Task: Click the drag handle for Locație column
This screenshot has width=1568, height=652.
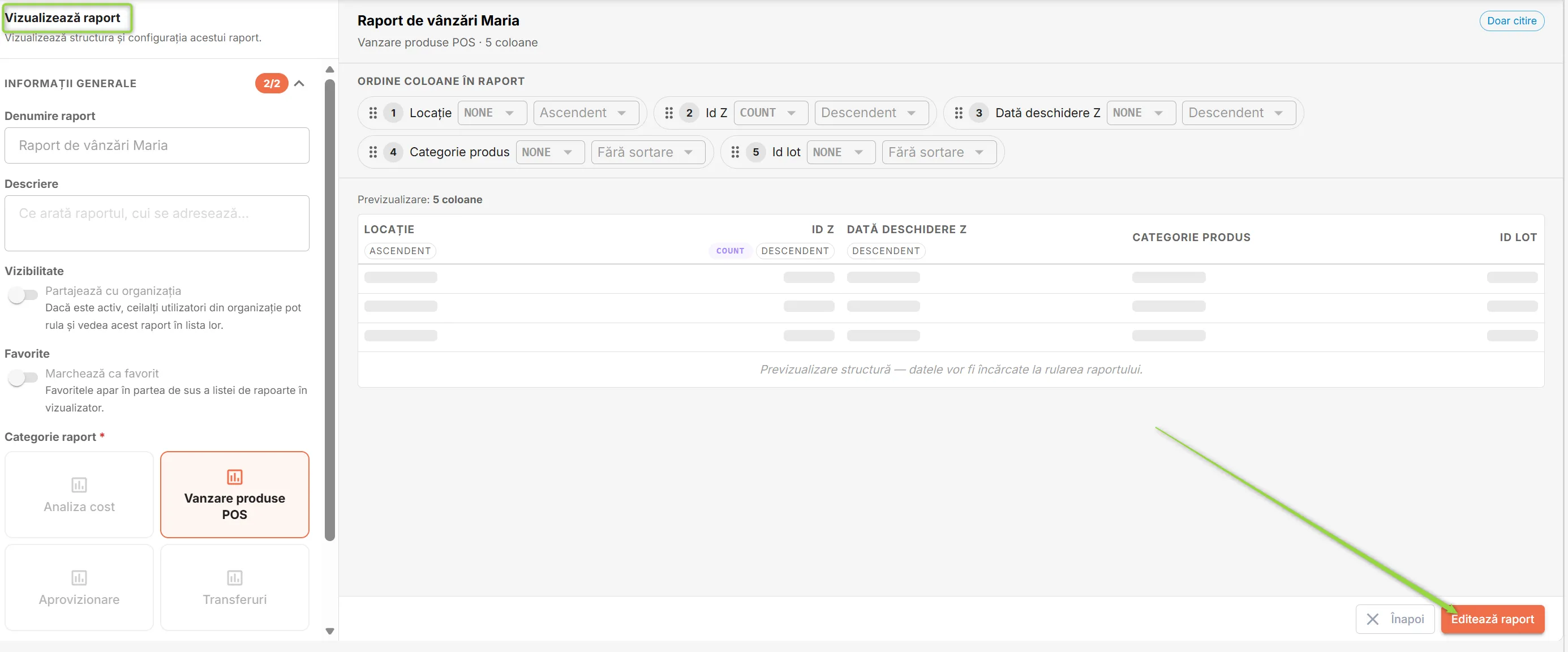Action: tap(373, 113)
